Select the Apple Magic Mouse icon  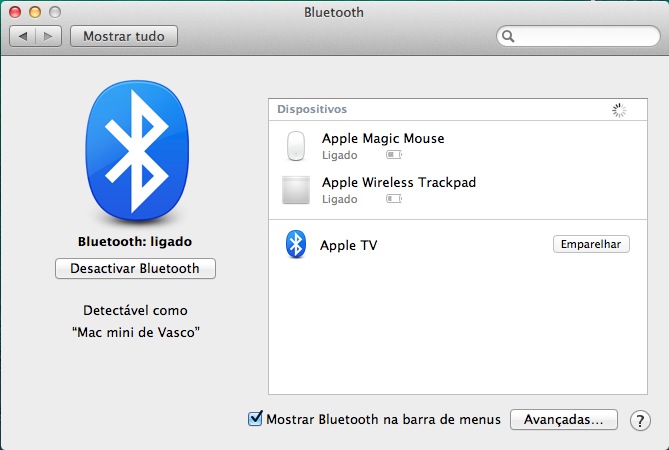(x=296, y=146)
